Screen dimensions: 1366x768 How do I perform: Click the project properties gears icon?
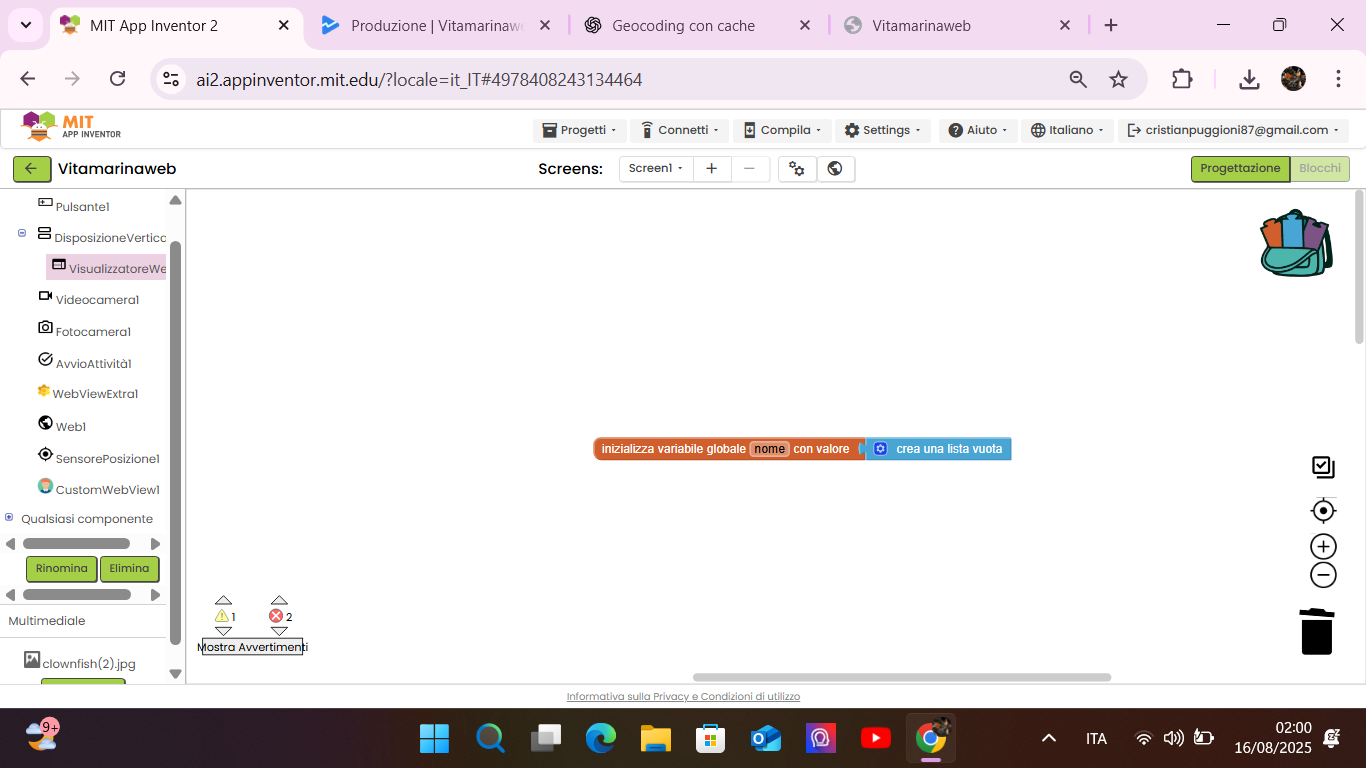[797, 169]
